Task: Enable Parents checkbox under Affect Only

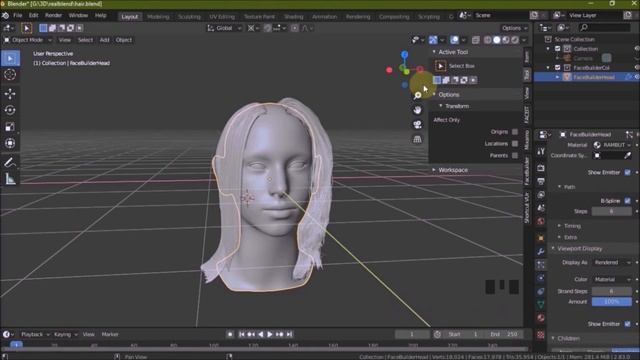Action: (x=515, y=156)
